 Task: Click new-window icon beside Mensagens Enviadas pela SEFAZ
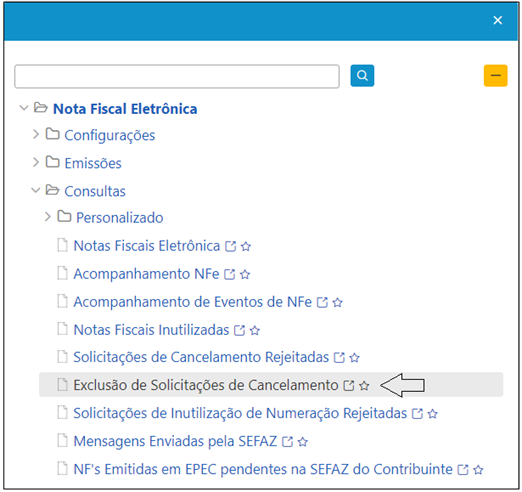click(x=287, y=442)
